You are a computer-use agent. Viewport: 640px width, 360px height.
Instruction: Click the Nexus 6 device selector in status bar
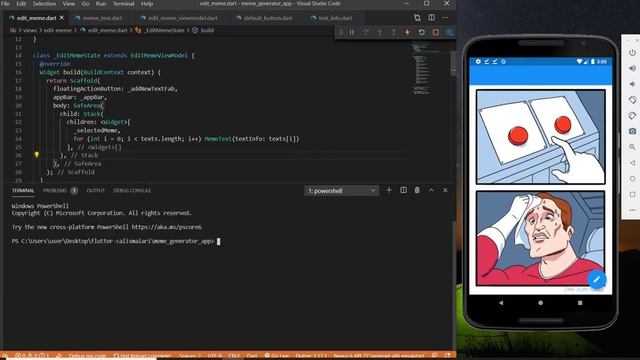(x=379, y=356)
